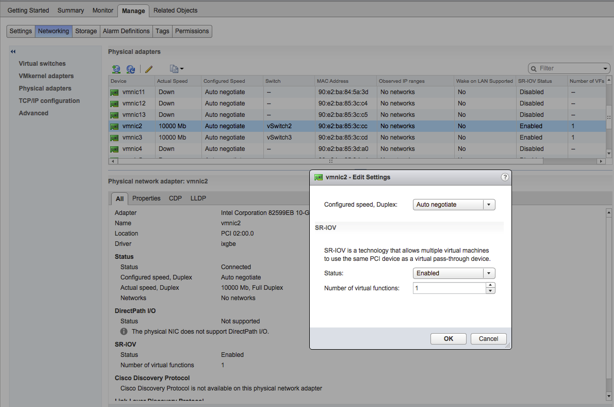
Task: Click the vmnic3 adapter icon in table
Action: point(114,138)
